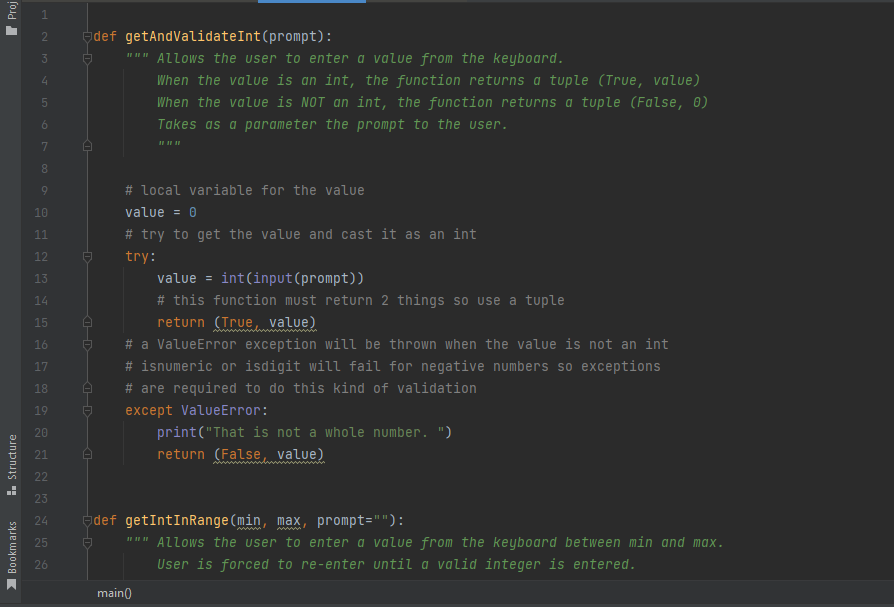Click line number 13 in the gutter
The height and width of the screenshot is (607, 894).
tap(41, 278)
